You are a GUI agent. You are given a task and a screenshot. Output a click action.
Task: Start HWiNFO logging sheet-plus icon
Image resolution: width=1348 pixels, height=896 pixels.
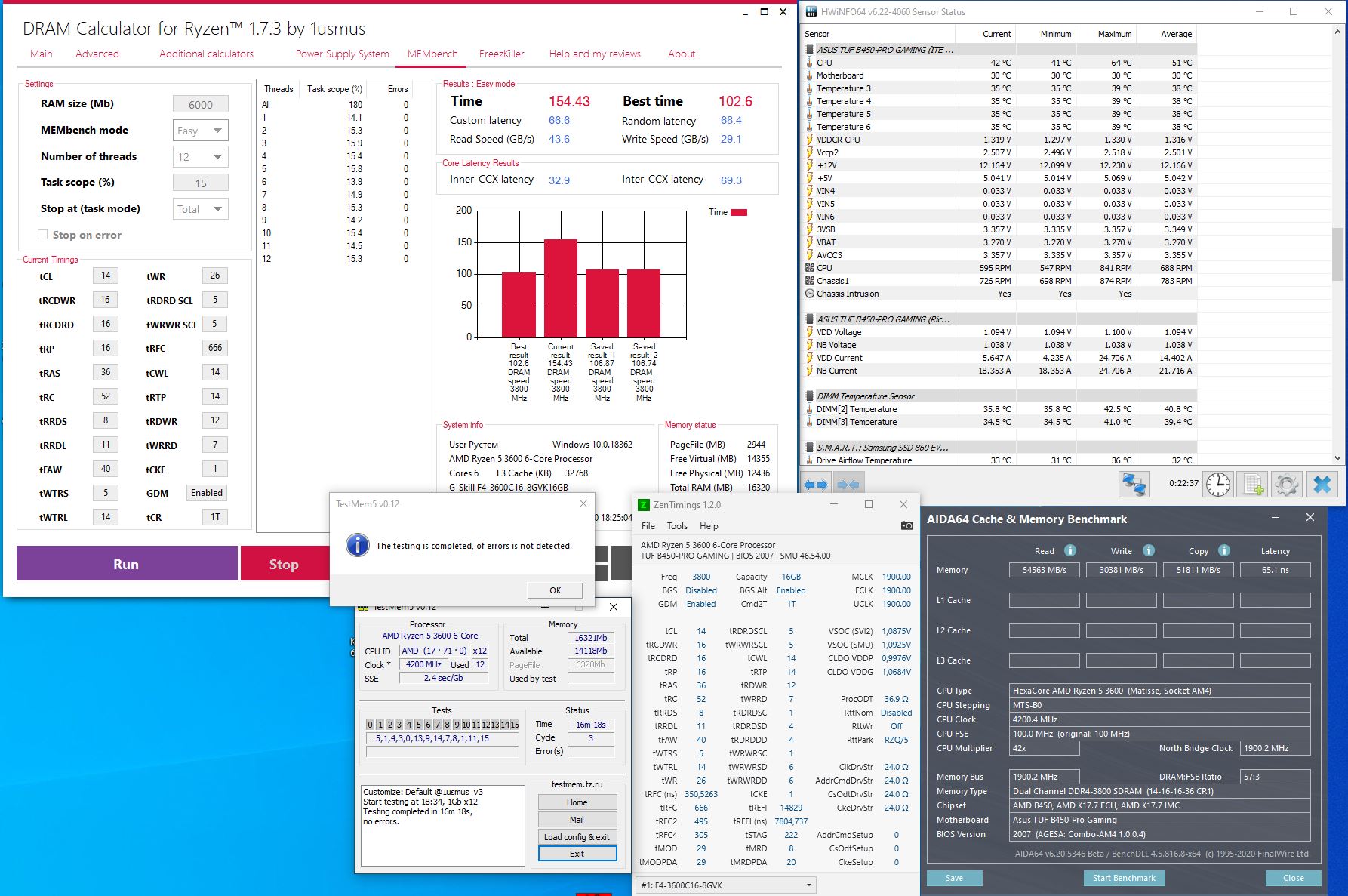point(1253,484)
